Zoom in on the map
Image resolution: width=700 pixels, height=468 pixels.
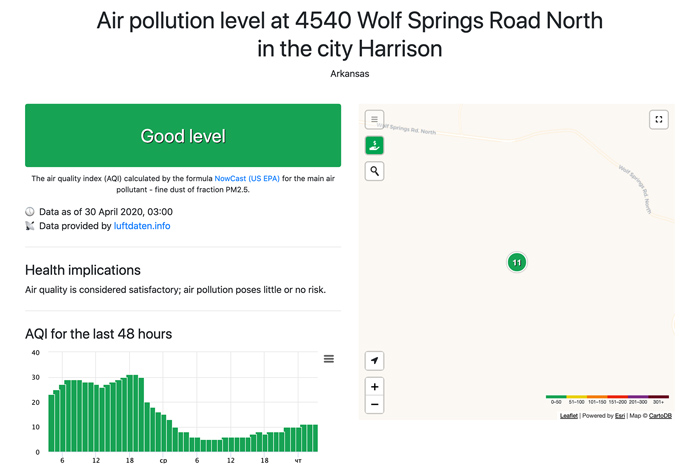374,386
